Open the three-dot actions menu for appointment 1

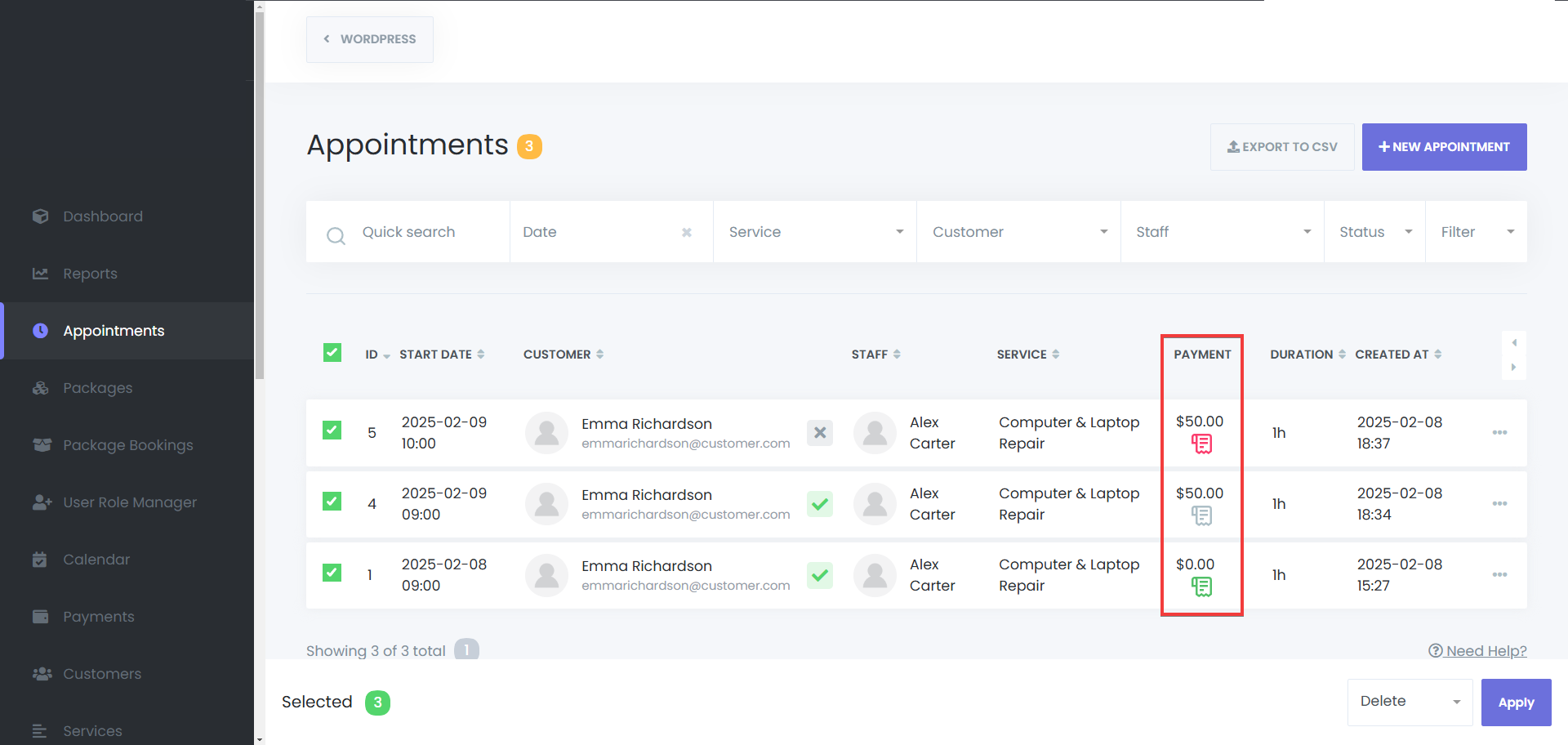point(1499,575)
